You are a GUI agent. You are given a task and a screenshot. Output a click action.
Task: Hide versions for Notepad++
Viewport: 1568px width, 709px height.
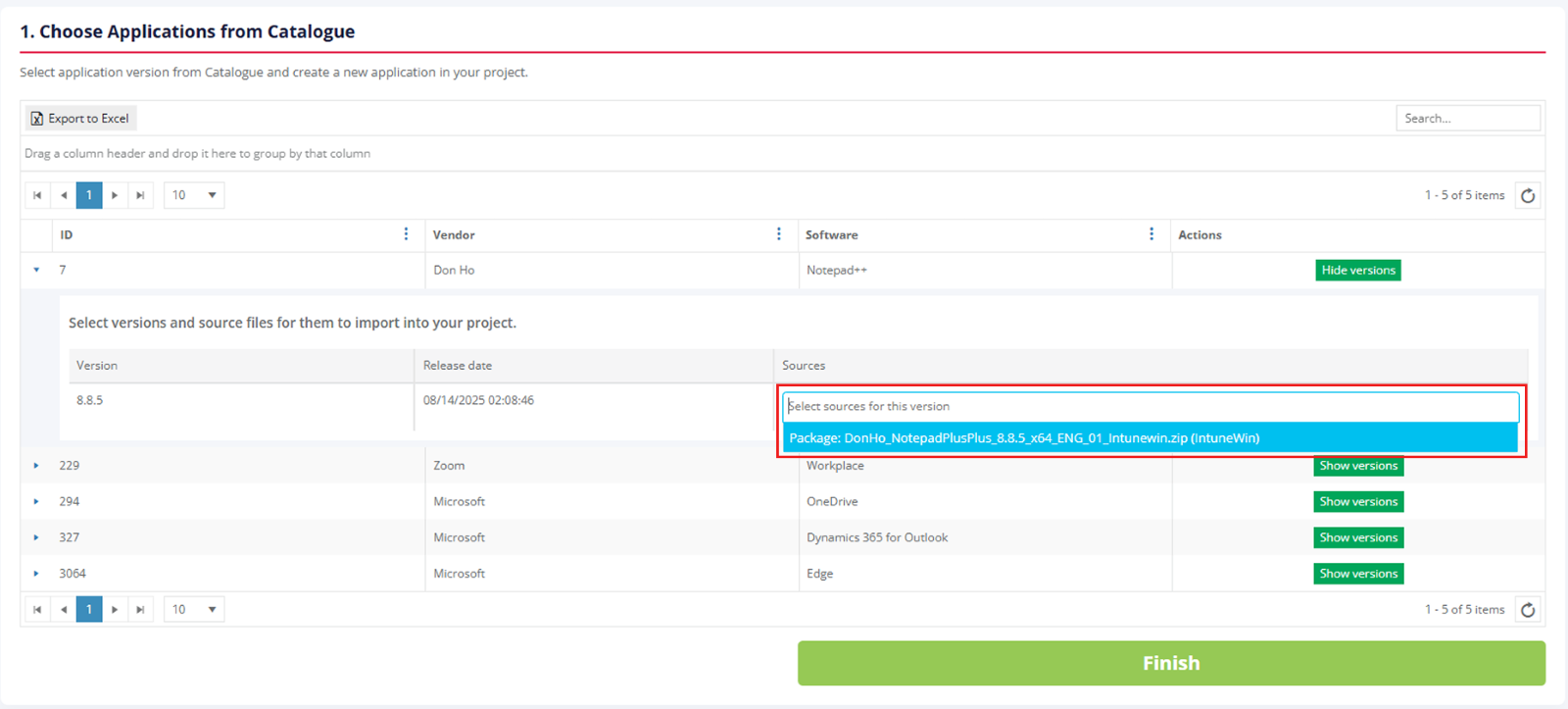coord(1357,271)
